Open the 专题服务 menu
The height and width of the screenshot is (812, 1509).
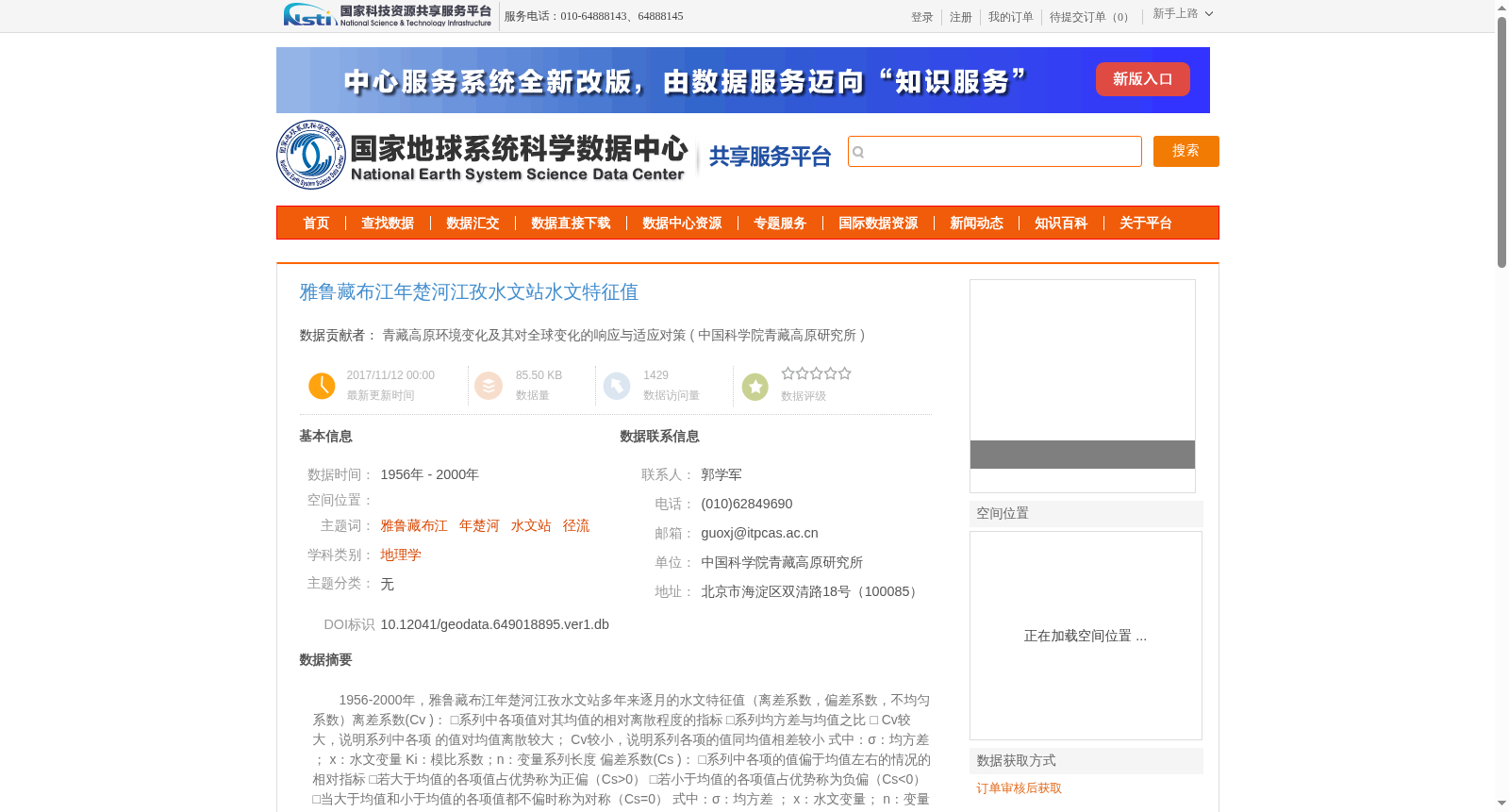(x=780, y=224)
